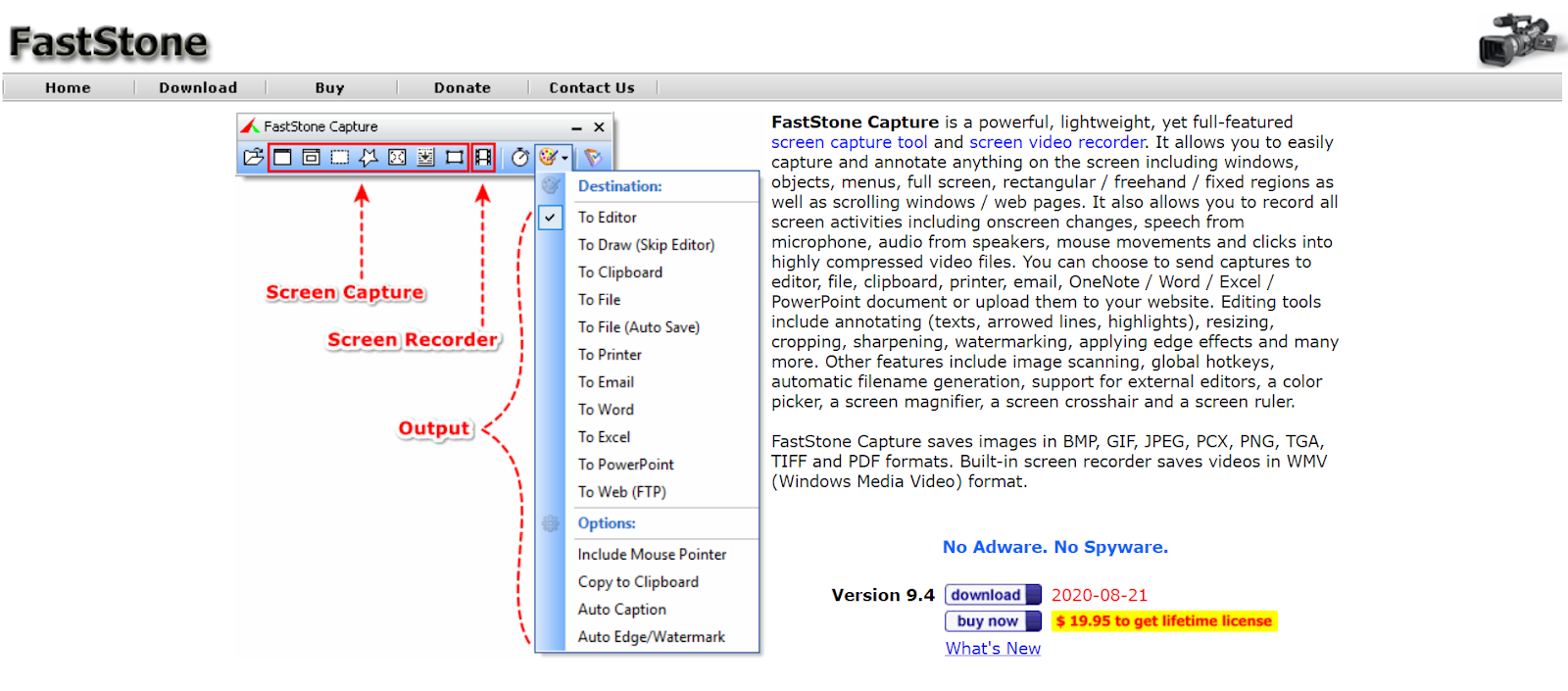This screenshot has height=691, width=1568.
Task: Click the Output palette icon
Action: tap(548, 157)
